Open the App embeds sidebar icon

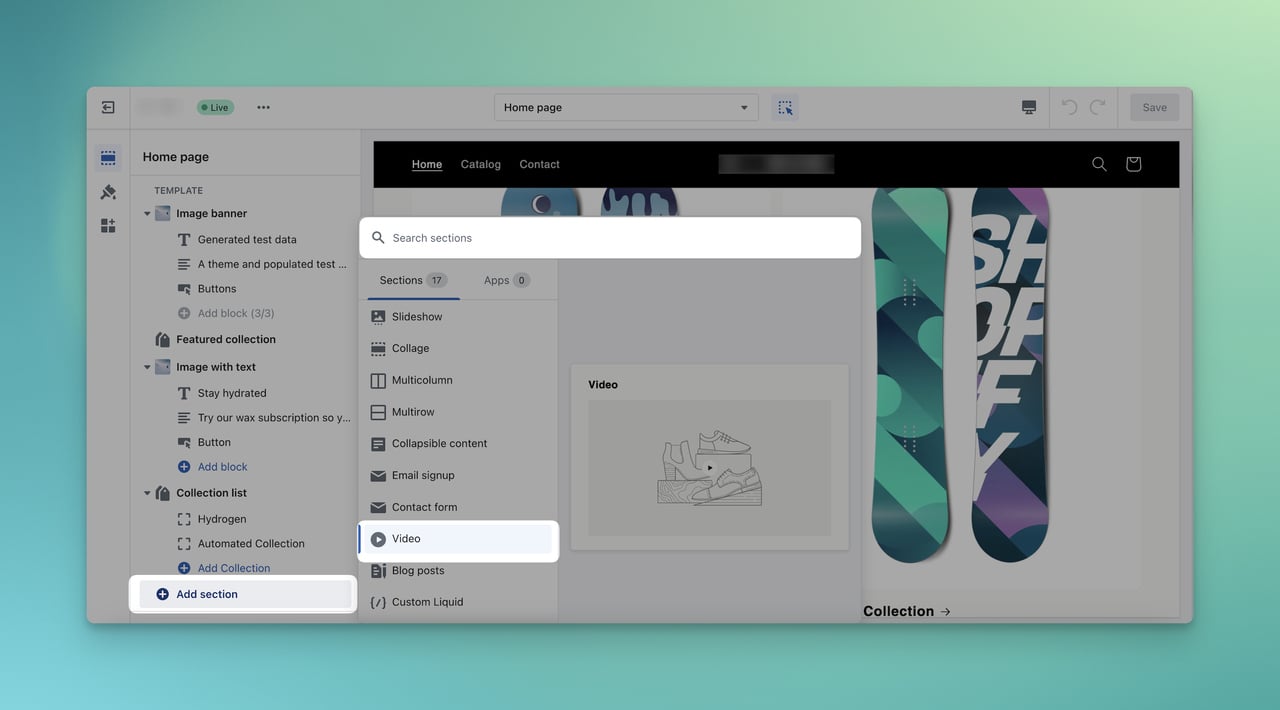click(x=108, y=226)
